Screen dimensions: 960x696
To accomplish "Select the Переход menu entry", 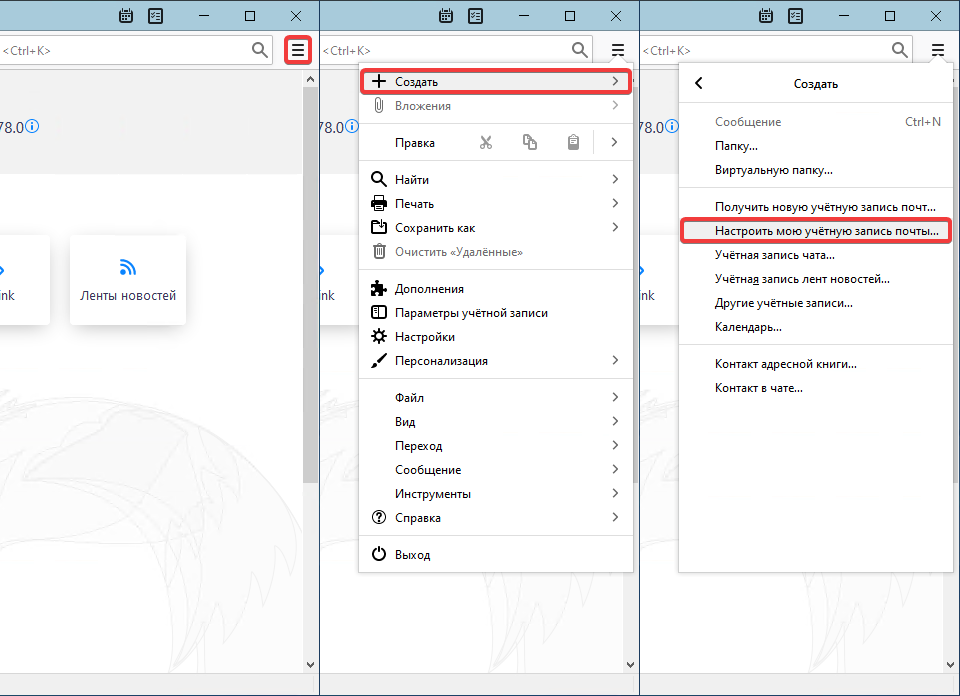I will point(418,446).
